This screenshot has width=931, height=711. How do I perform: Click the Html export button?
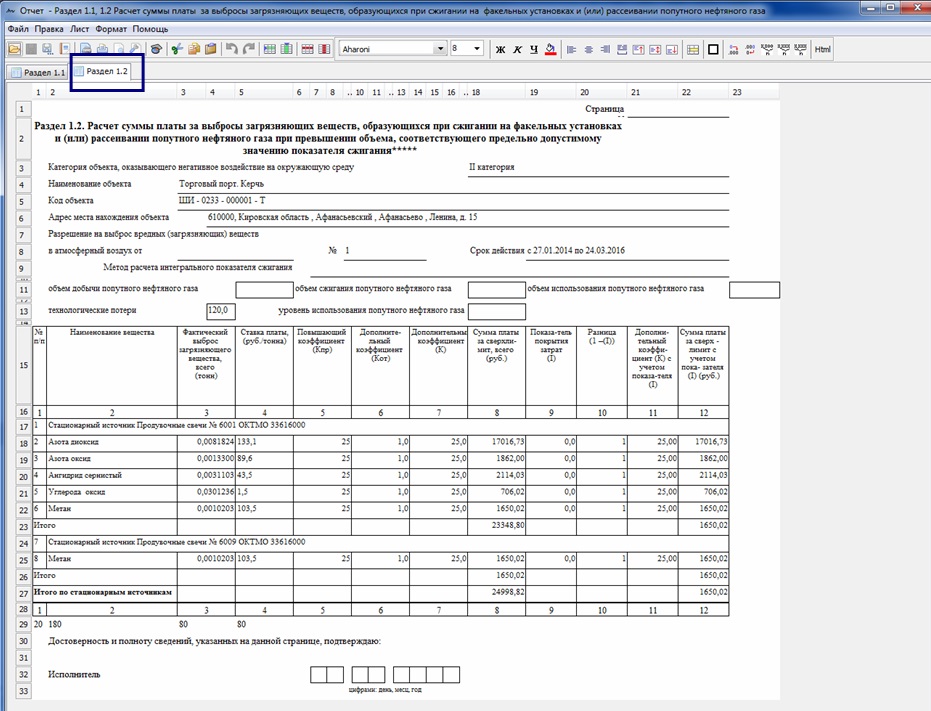click(x=823, y=49)
